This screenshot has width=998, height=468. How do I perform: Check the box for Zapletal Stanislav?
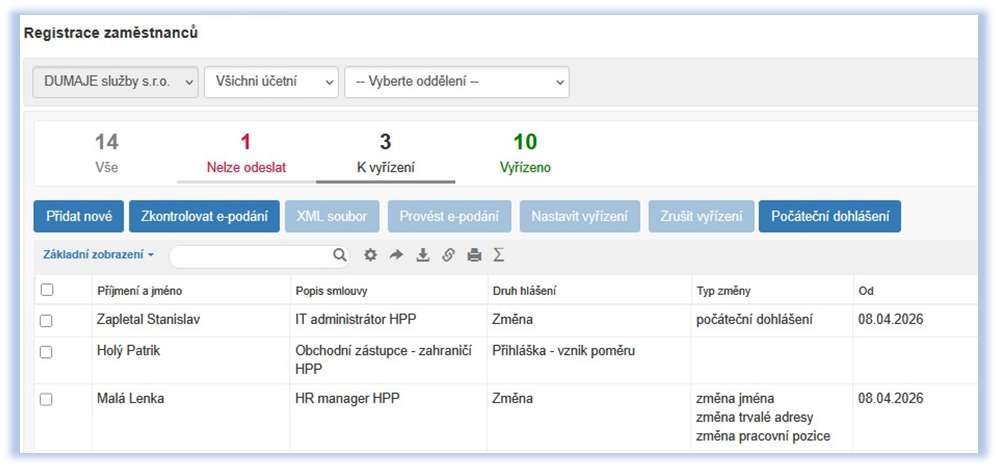46,320
